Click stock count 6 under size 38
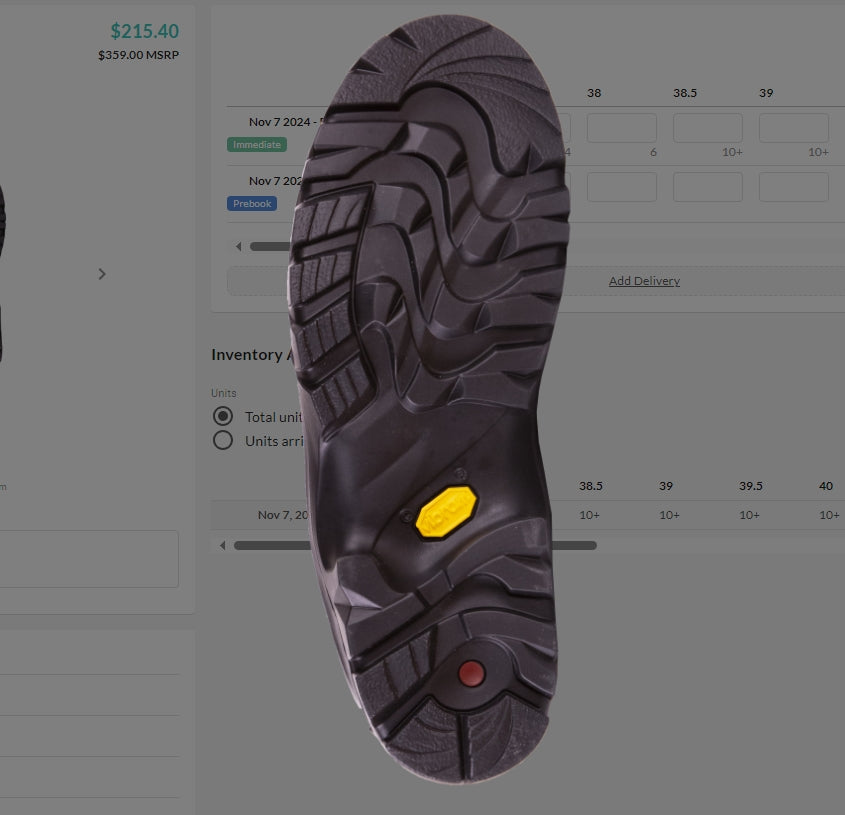Screen dimensions: 845x815 pos(653,153)
